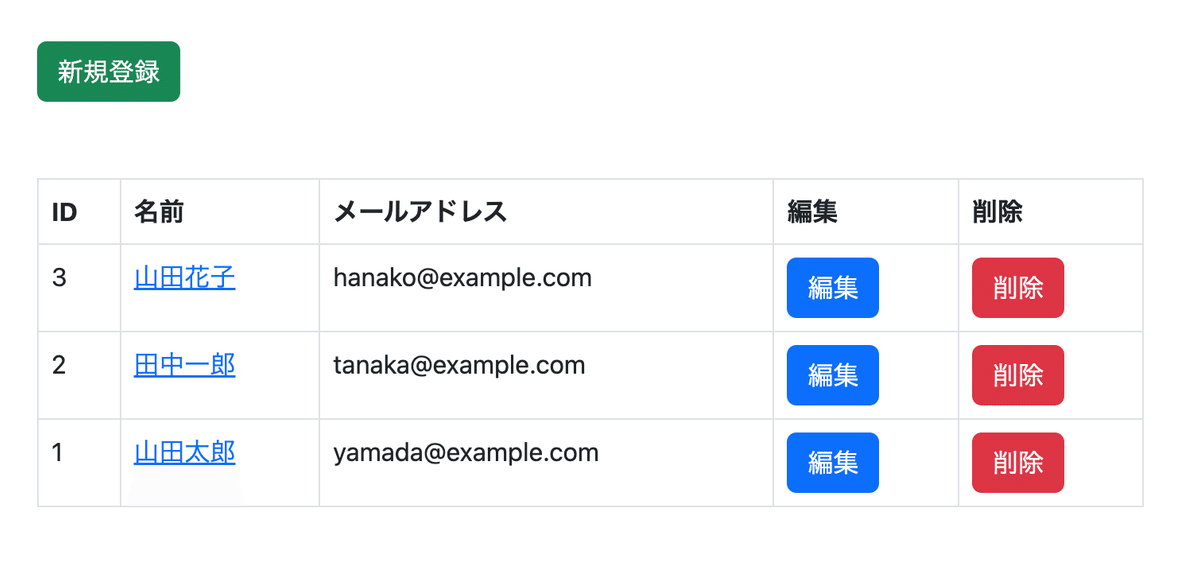Click the ID cell showing 1
This screenshot has height=574, width=1200.
(x=79, y=463)
